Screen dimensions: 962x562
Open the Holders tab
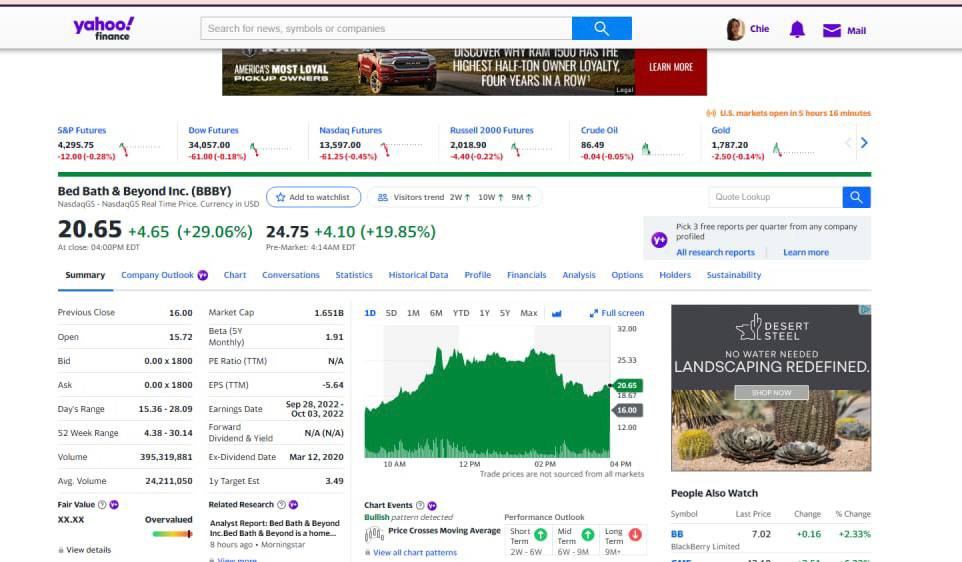675,275
